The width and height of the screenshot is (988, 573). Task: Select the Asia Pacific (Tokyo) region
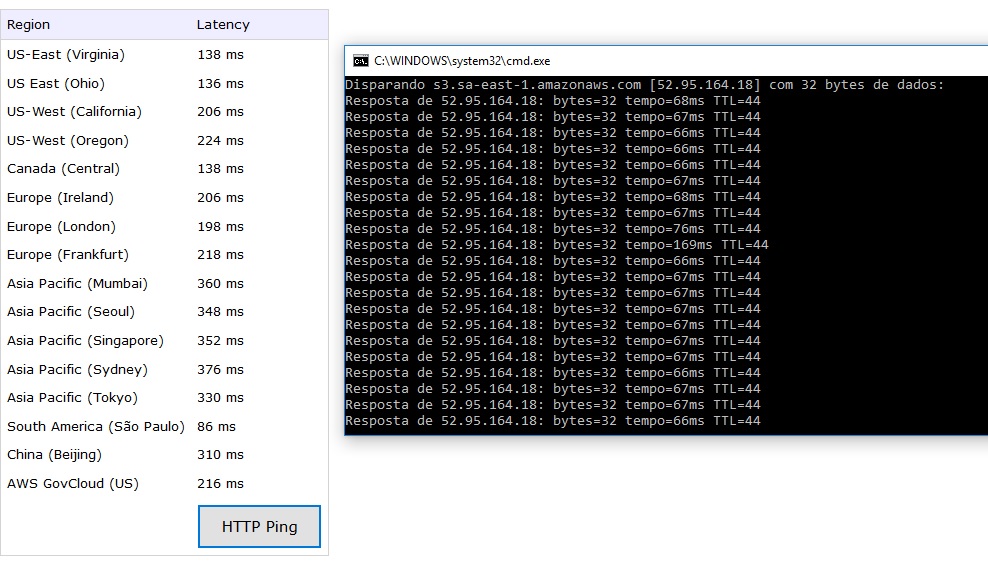73,398
